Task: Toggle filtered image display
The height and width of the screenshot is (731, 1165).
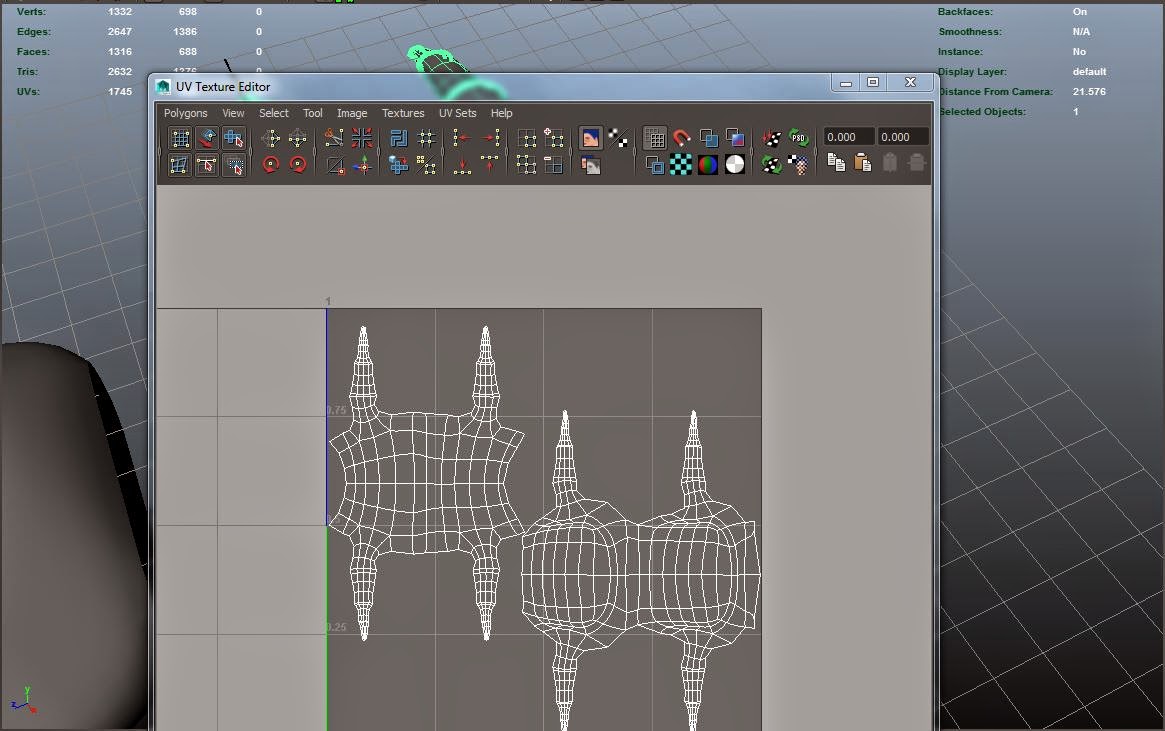Action: pos(617,138)
